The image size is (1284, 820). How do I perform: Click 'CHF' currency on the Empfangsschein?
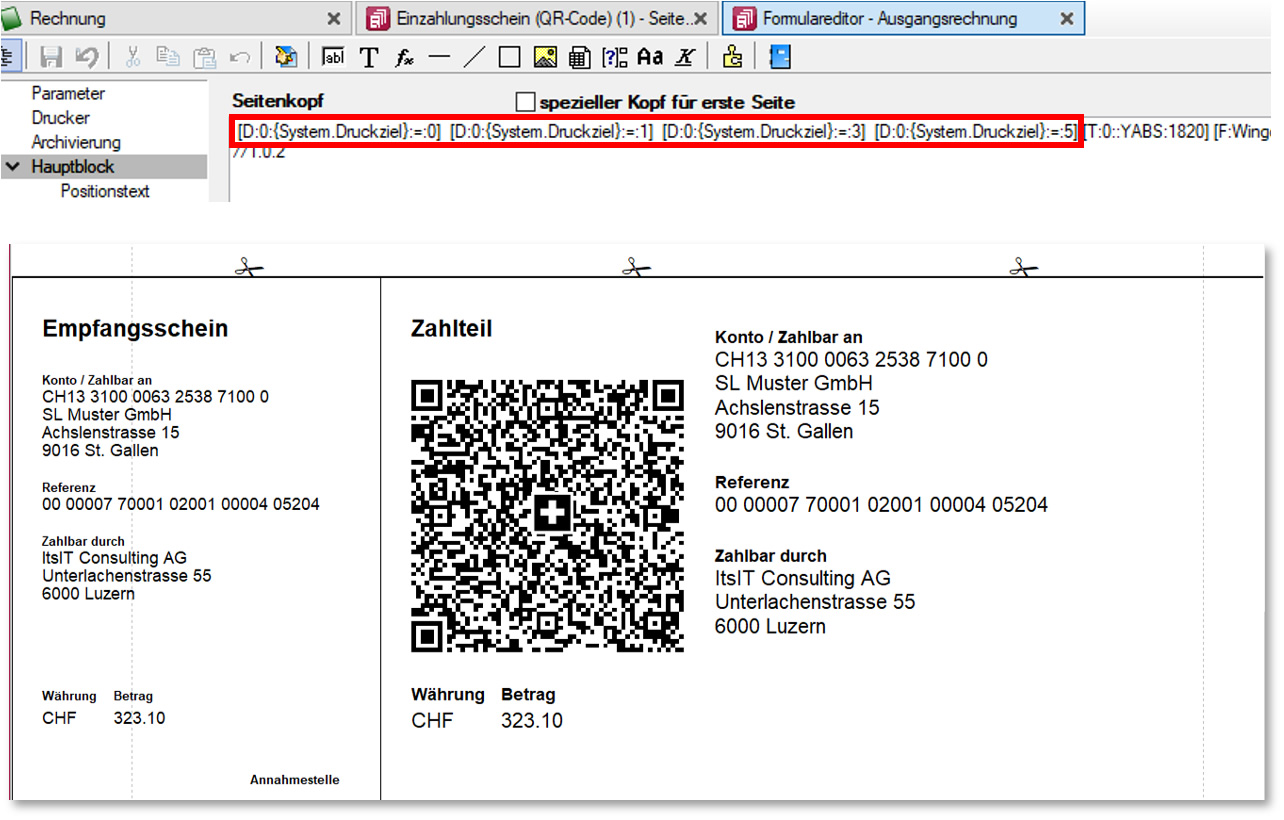(59, 718)
